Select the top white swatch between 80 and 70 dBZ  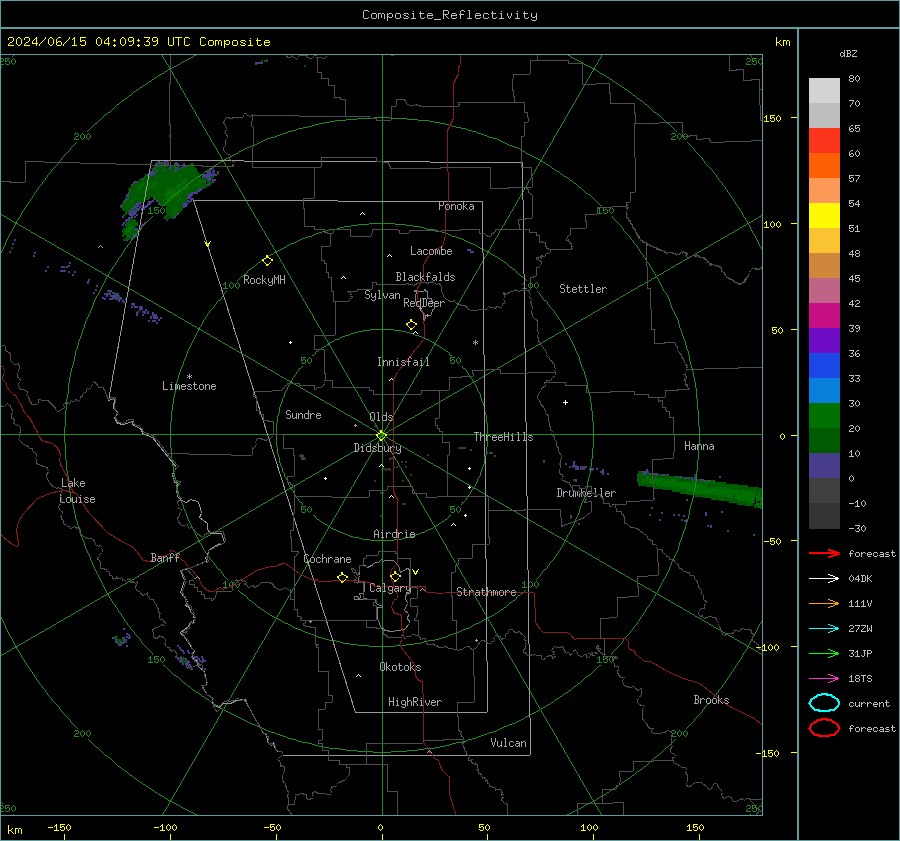824,90
